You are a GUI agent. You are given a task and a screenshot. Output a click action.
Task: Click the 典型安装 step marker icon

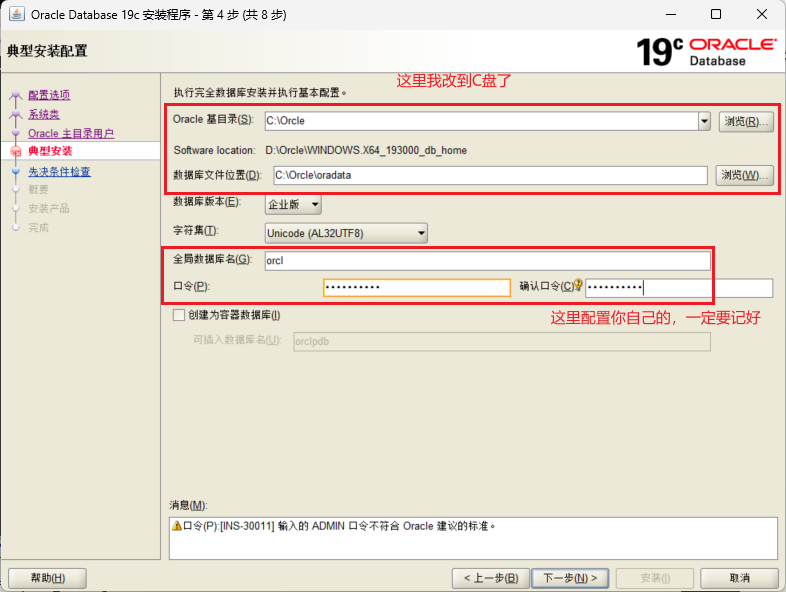tap(16, 151)
